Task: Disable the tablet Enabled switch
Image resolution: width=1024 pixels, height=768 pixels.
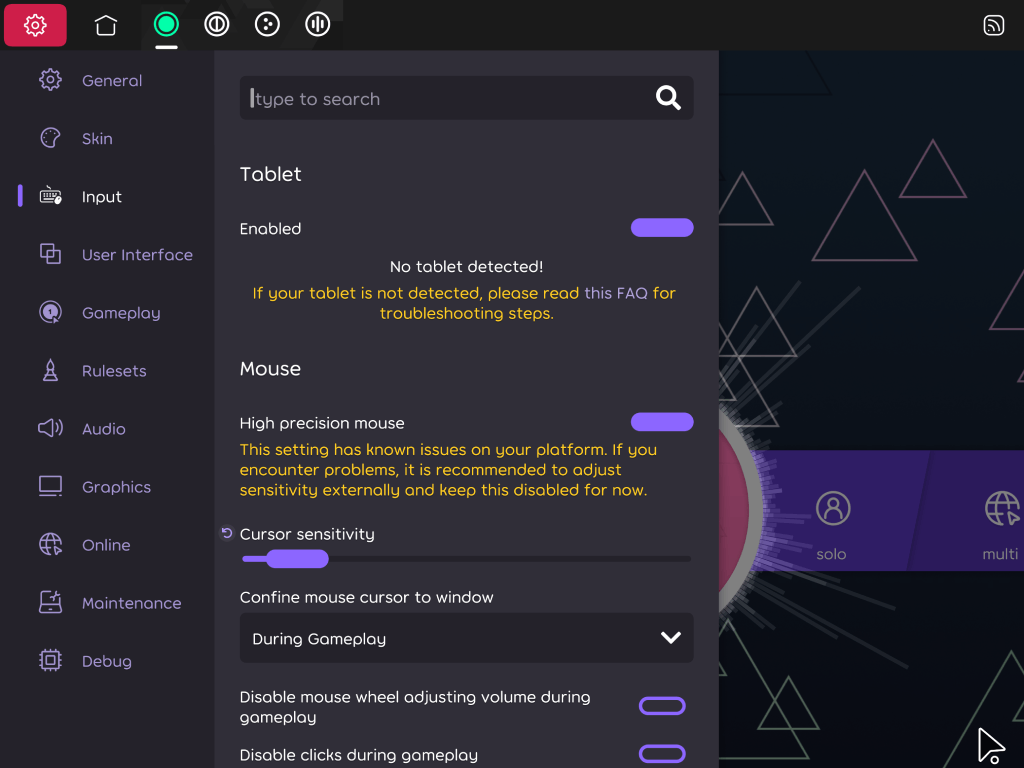Action: point(662,227)
